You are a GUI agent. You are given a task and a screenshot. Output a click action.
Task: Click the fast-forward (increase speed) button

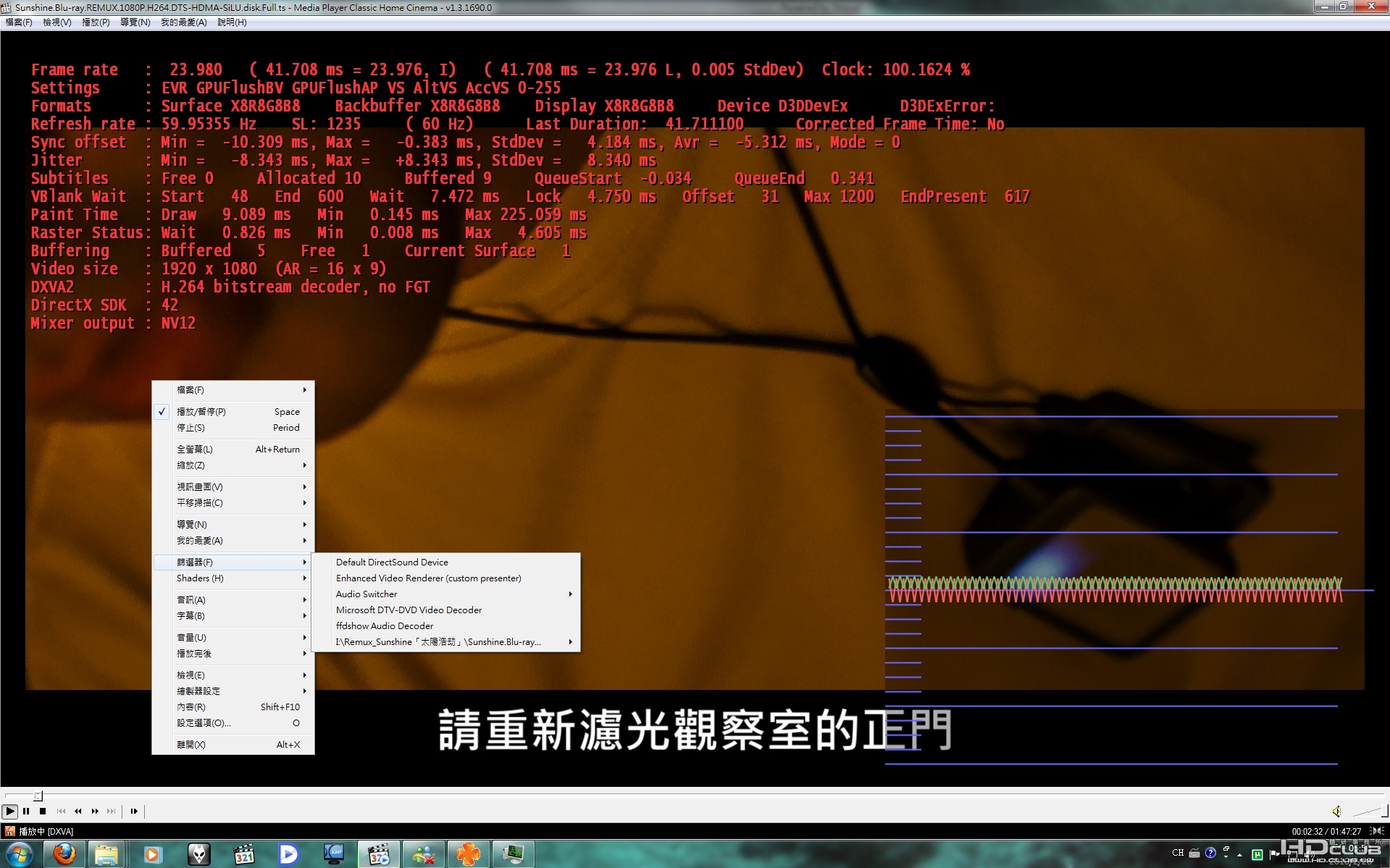tap(94, 812)
